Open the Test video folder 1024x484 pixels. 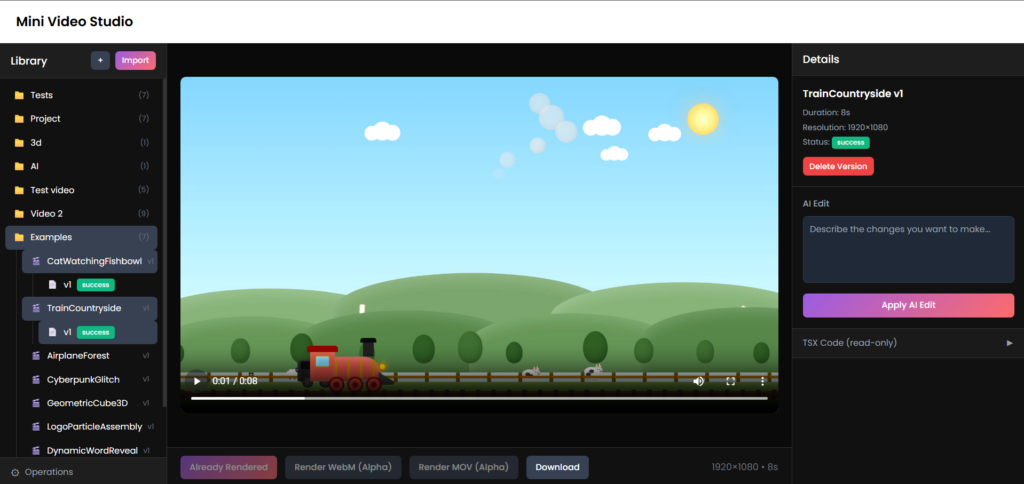(81, 190)
